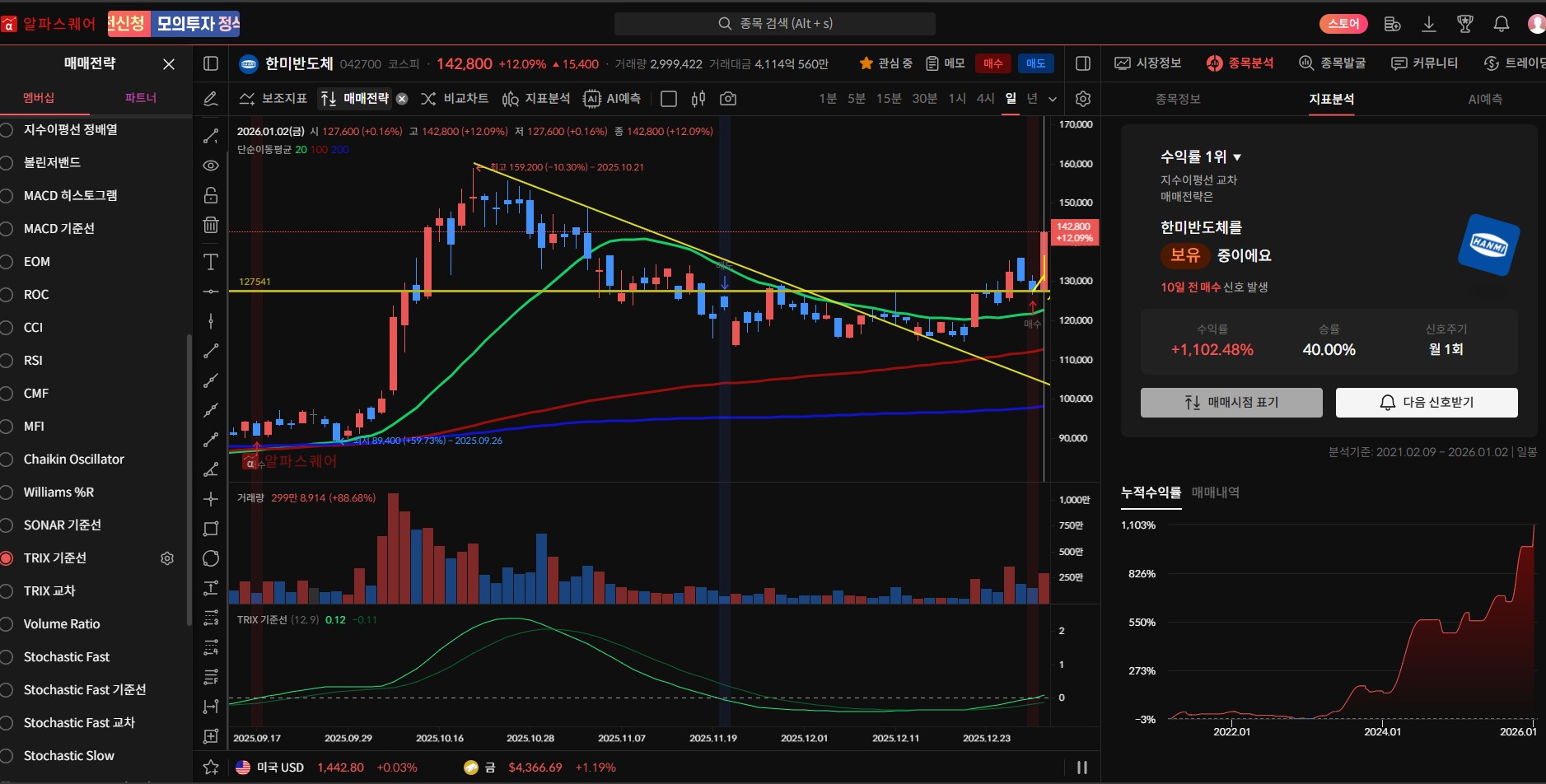This screenshot has width=1546, height=784.
Task: Click the blue 매도 sell button
Action: [1036, 63]
